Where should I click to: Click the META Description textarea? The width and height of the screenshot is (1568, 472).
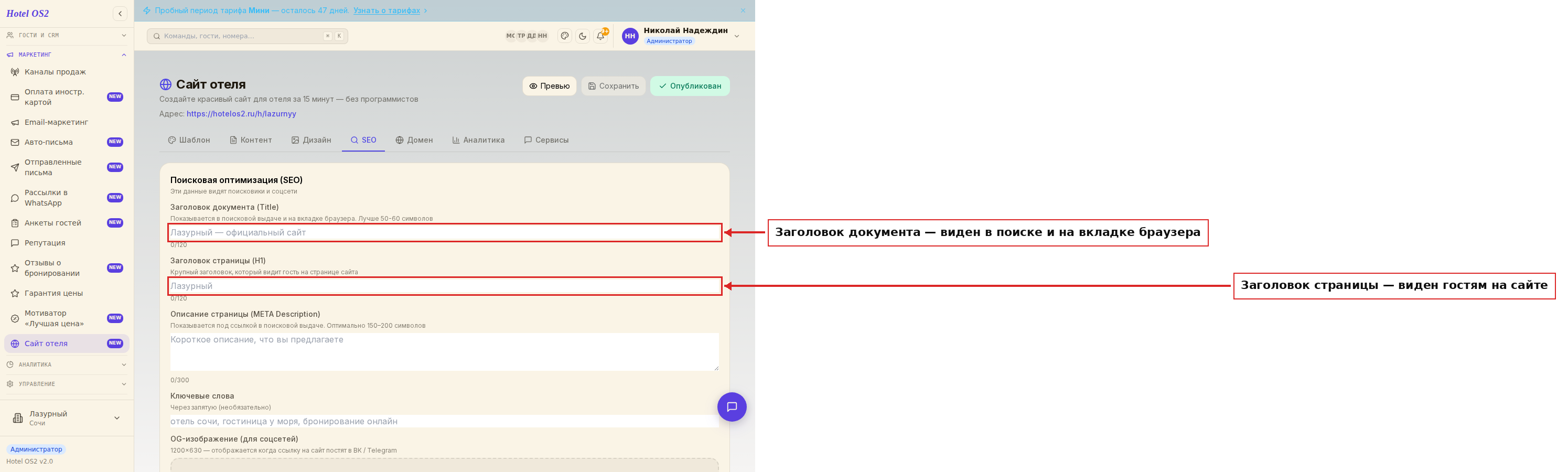click(x=444, y=352)
